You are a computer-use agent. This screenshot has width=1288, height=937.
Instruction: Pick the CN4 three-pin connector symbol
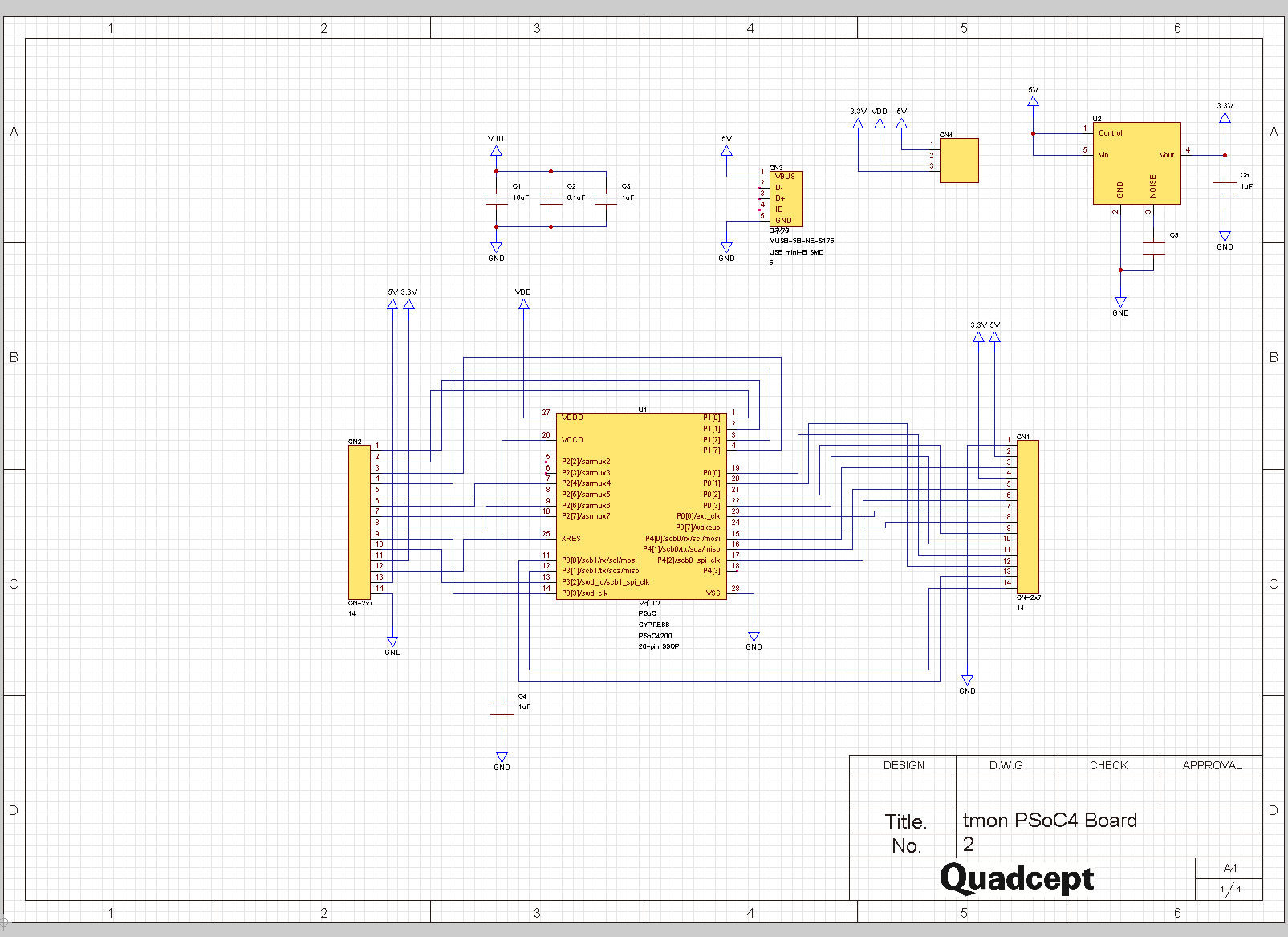(x=959, y=161)
